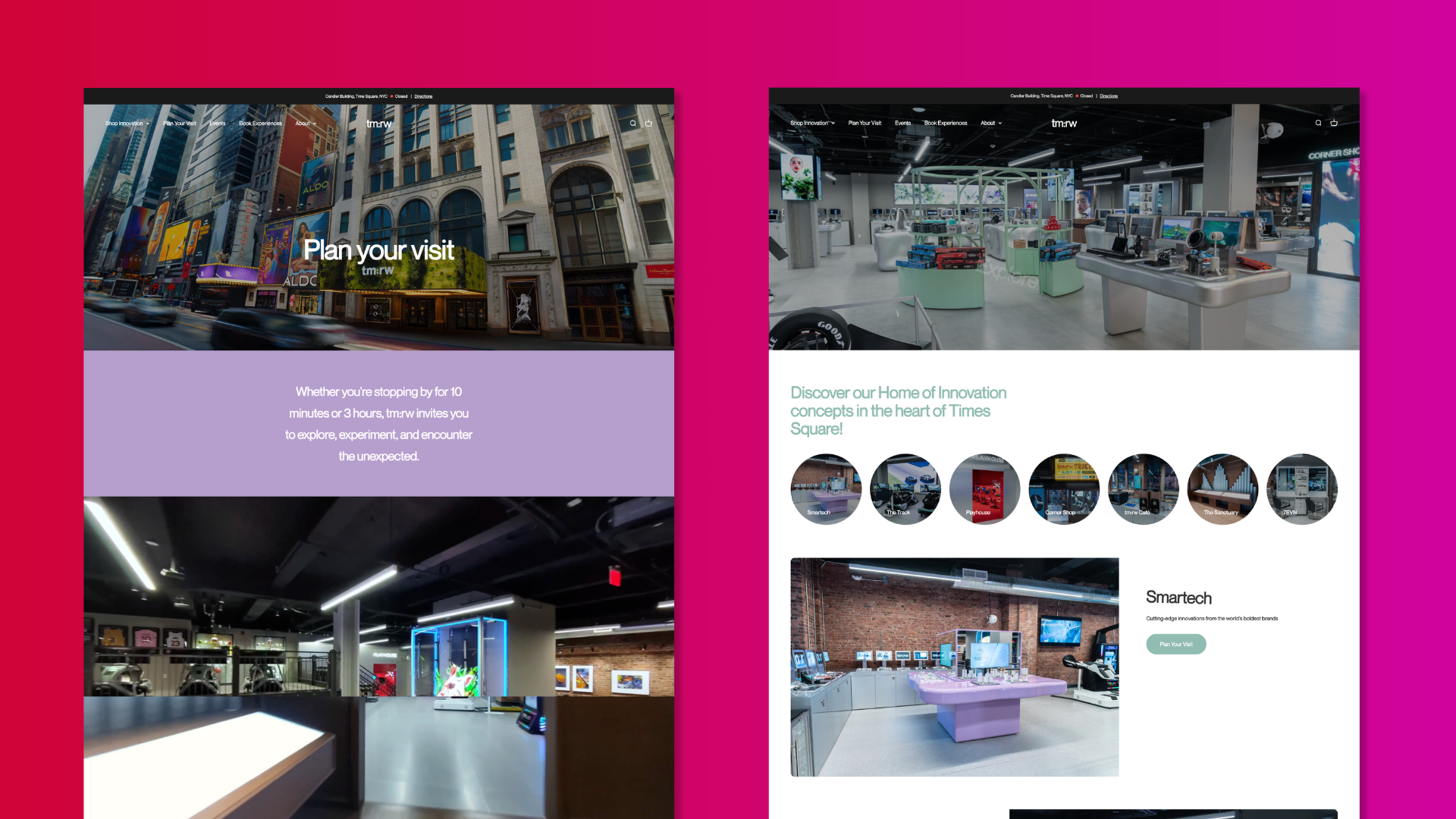Open Book Experiences on left page nav

click(260, 124)
